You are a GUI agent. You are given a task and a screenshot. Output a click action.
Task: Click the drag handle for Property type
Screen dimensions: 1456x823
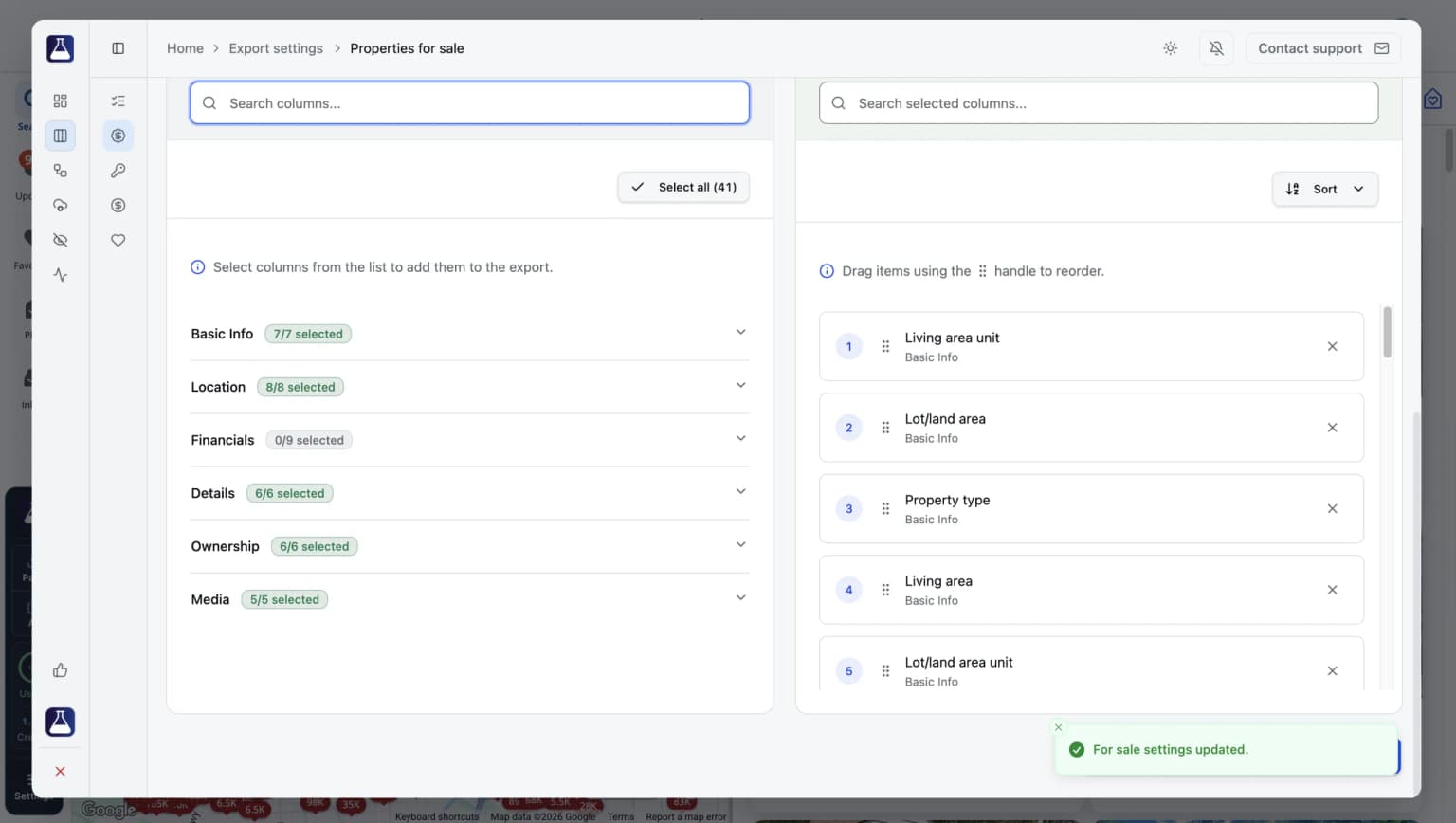tap(885, 509)
